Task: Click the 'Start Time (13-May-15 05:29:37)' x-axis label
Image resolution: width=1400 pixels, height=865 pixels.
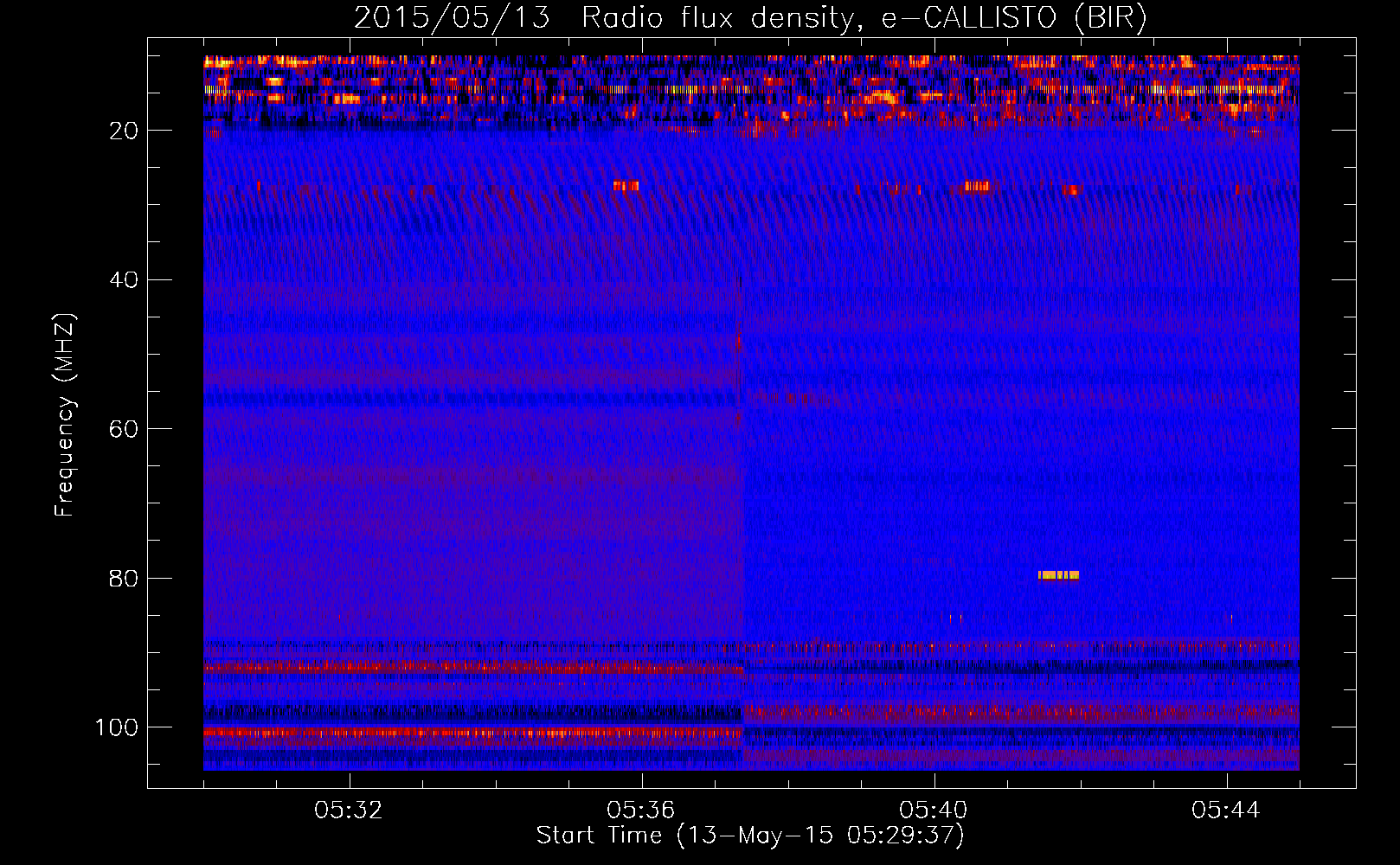Action: pos(750,836)
